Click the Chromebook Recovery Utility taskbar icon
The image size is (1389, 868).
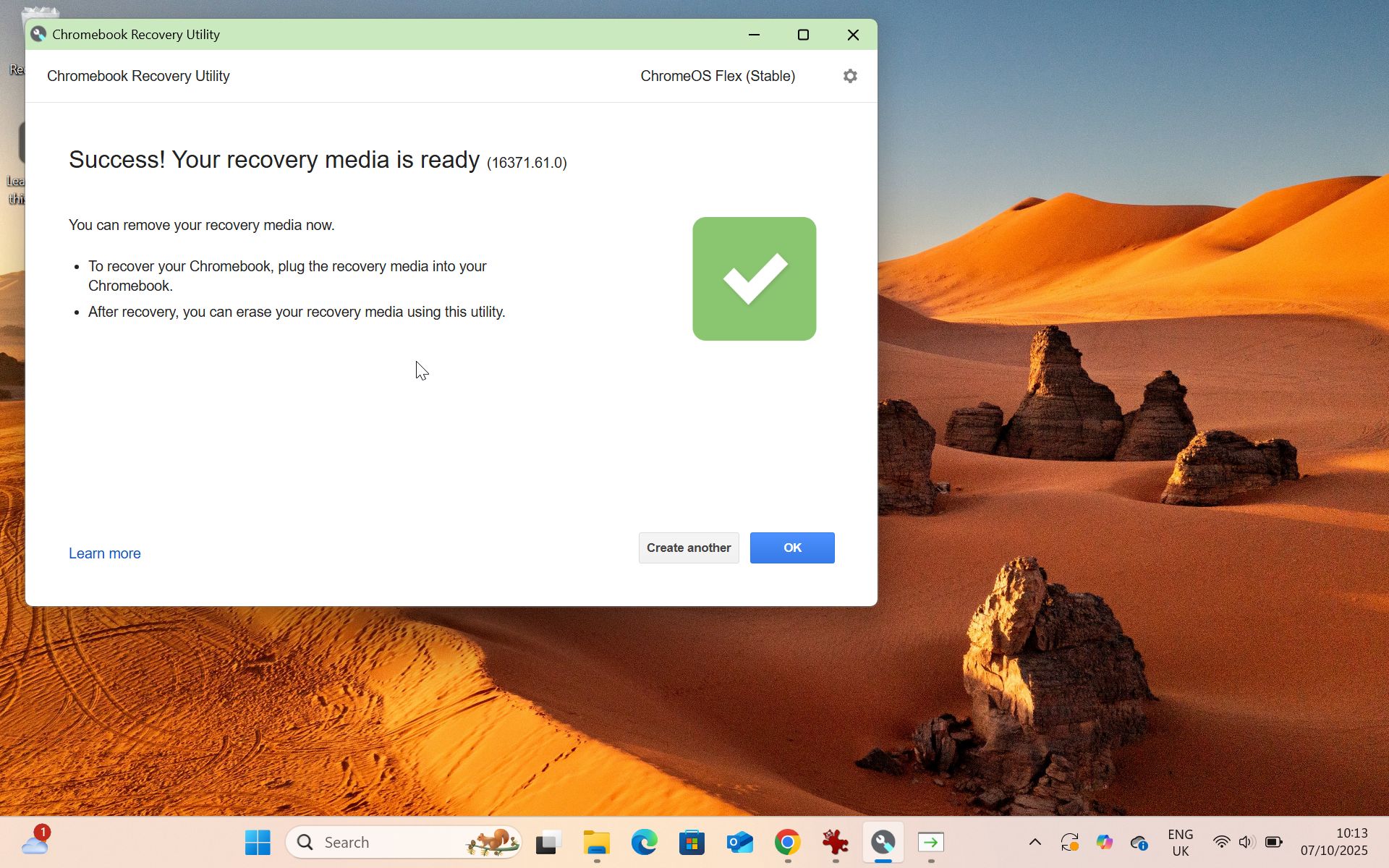pos(883,842)
